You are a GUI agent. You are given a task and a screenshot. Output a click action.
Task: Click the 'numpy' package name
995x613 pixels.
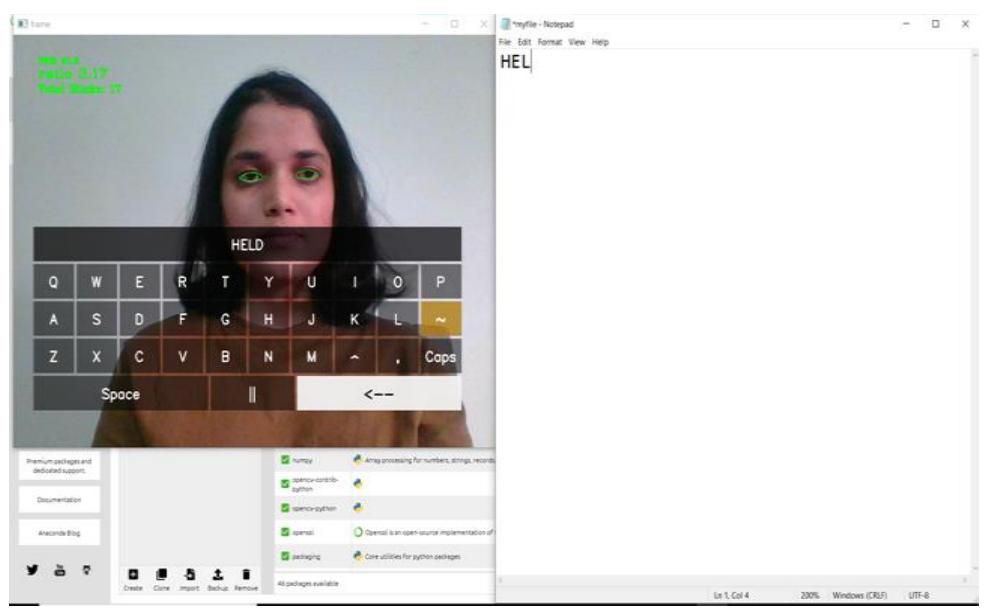tap(302, 460)
